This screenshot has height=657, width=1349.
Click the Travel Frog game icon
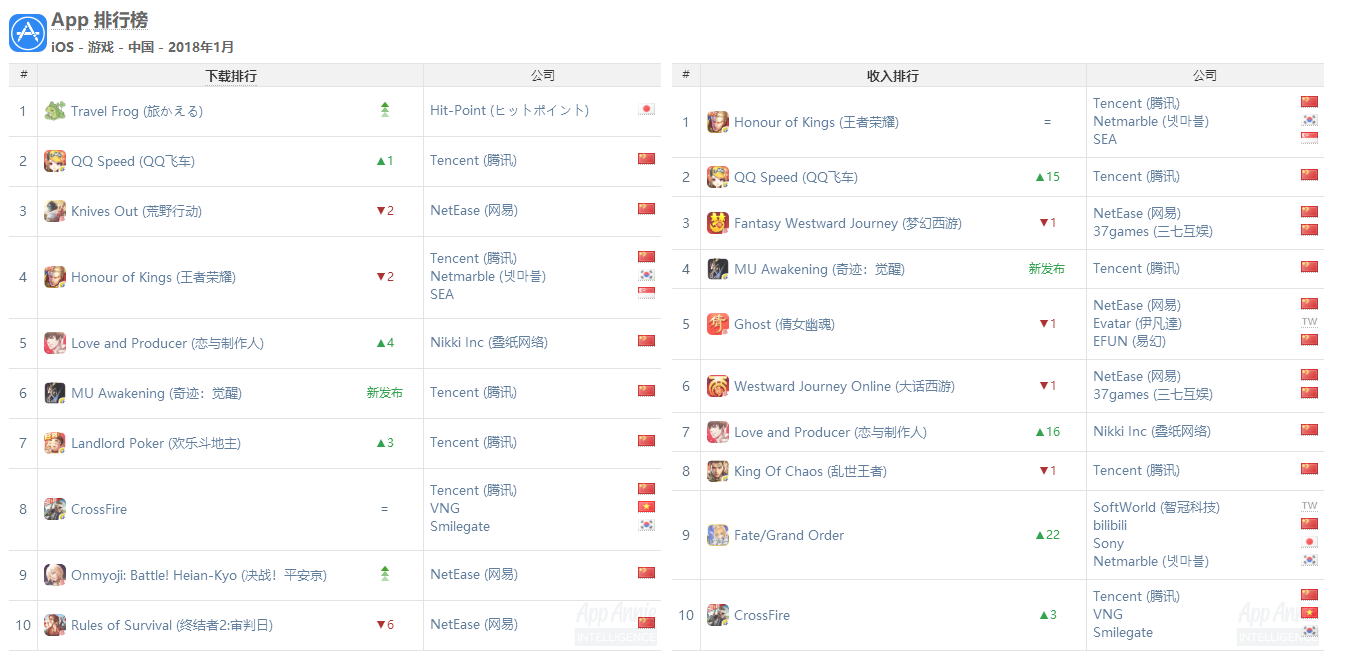pyautogui.click(x=55, y=111)
